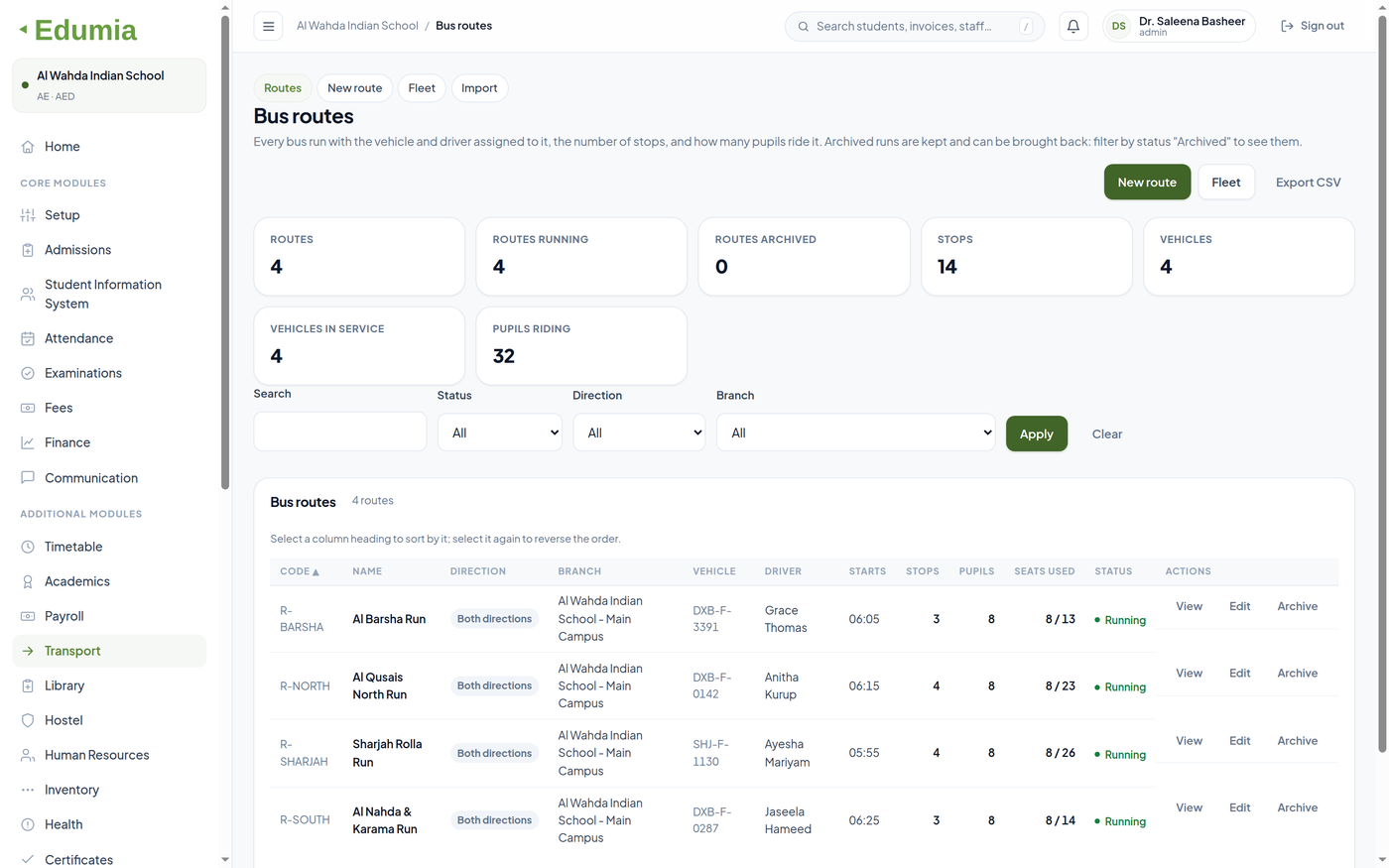Click the Home house icon in sidebar
The width and height of the screenshot is (1389, 868).
click(x=28, y=147)
